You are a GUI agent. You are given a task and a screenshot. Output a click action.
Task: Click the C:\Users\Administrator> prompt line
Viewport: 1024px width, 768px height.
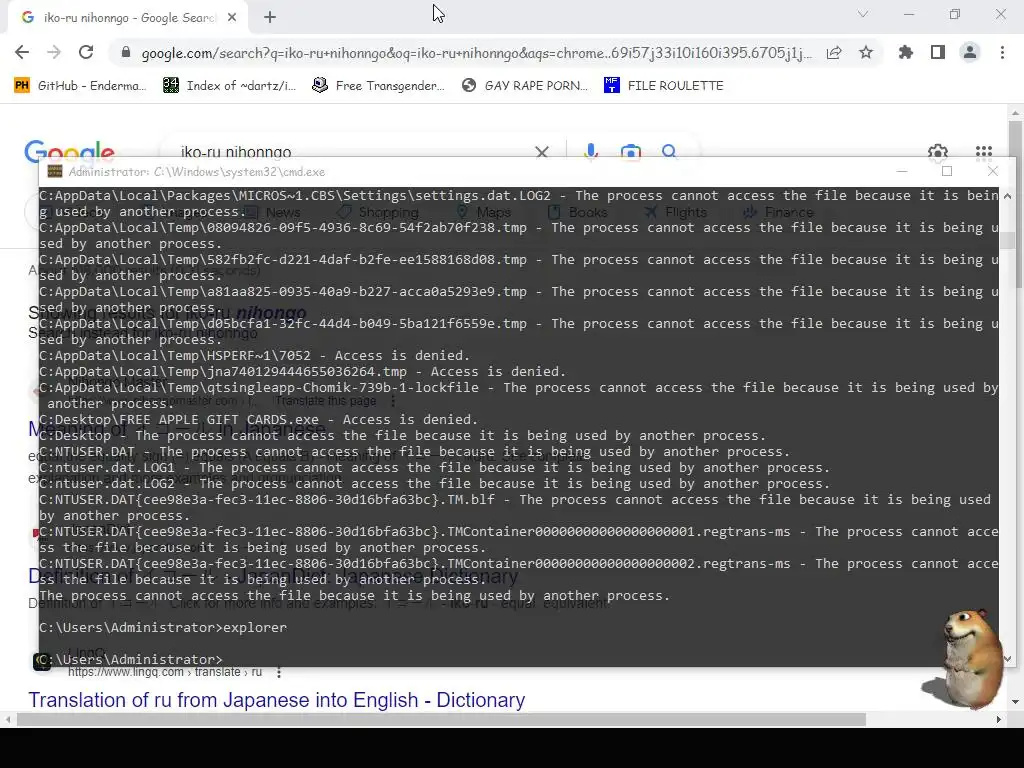tap(131, 660)
